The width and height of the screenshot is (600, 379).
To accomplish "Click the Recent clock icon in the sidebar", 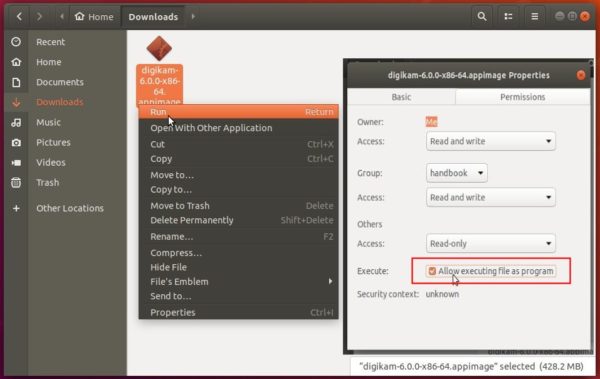I will [x=16, y=42].
